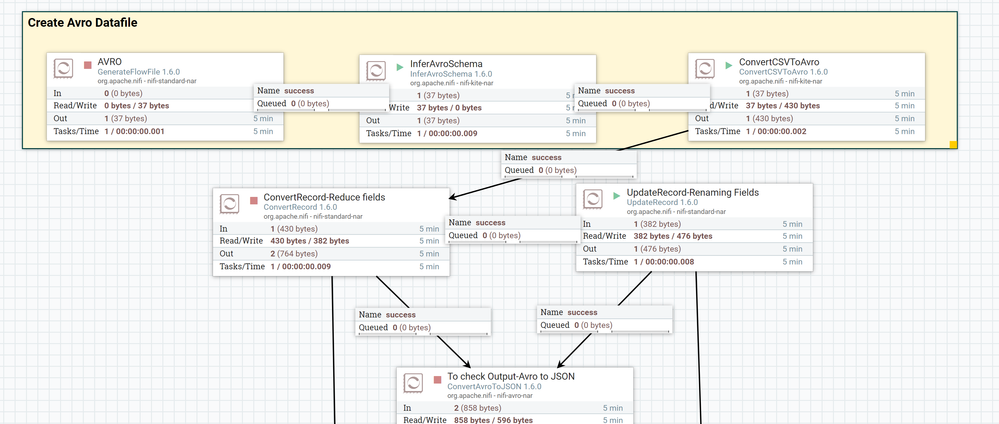Image resolution: width=999 pixels, height=424 pixels.
Task: Click ConvertCSVToAvro Out 1 (430 bytes) row
Action: 807,119
